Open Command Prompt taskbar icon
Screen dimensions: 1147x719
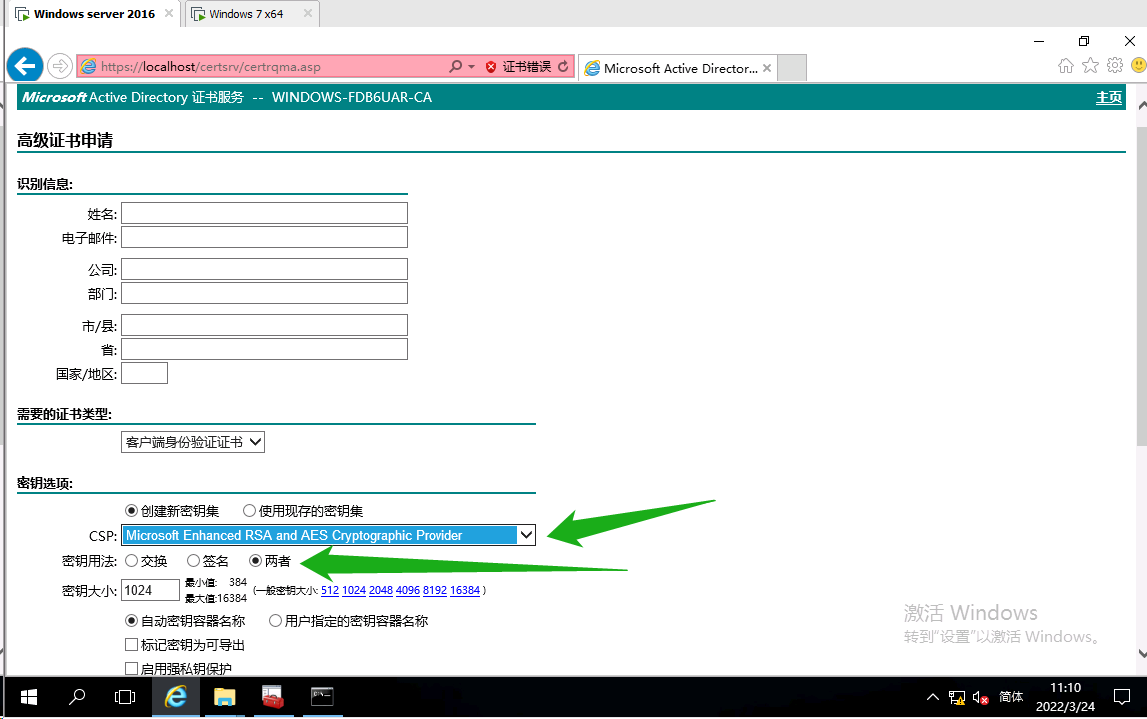322,697
